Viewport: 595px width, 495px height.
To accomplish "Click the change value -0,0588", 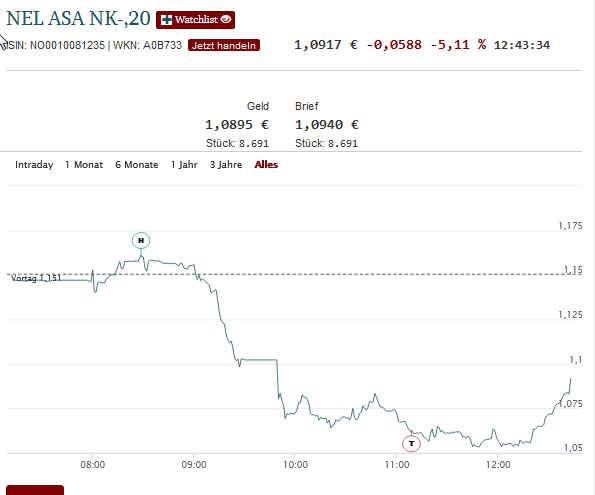I will pos(394,45).
